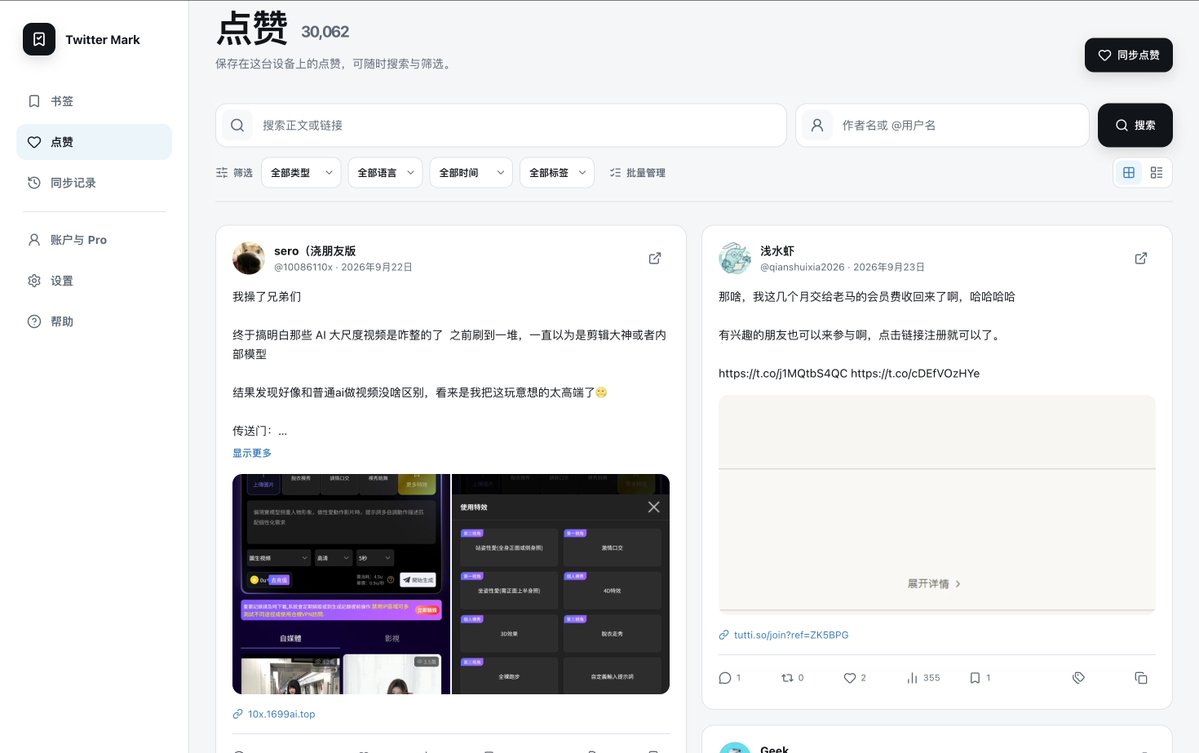Open 设置 settings from the sidebar
The height and width of the screenshot is (753, 1199).
click(x=94, y=281)
